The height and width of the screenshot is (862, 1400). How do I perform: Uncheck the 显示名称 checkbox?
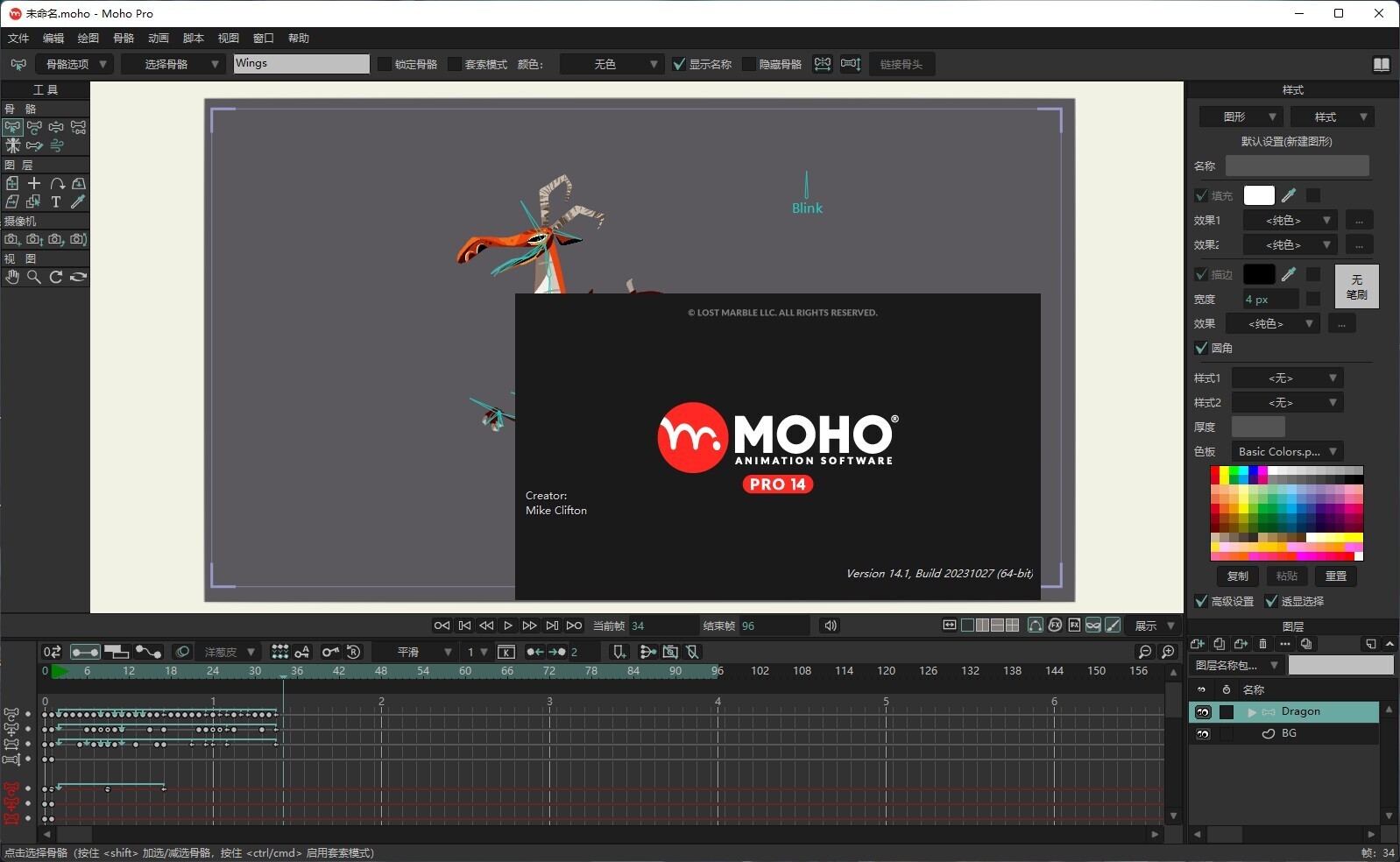click(x=679, y=64)
